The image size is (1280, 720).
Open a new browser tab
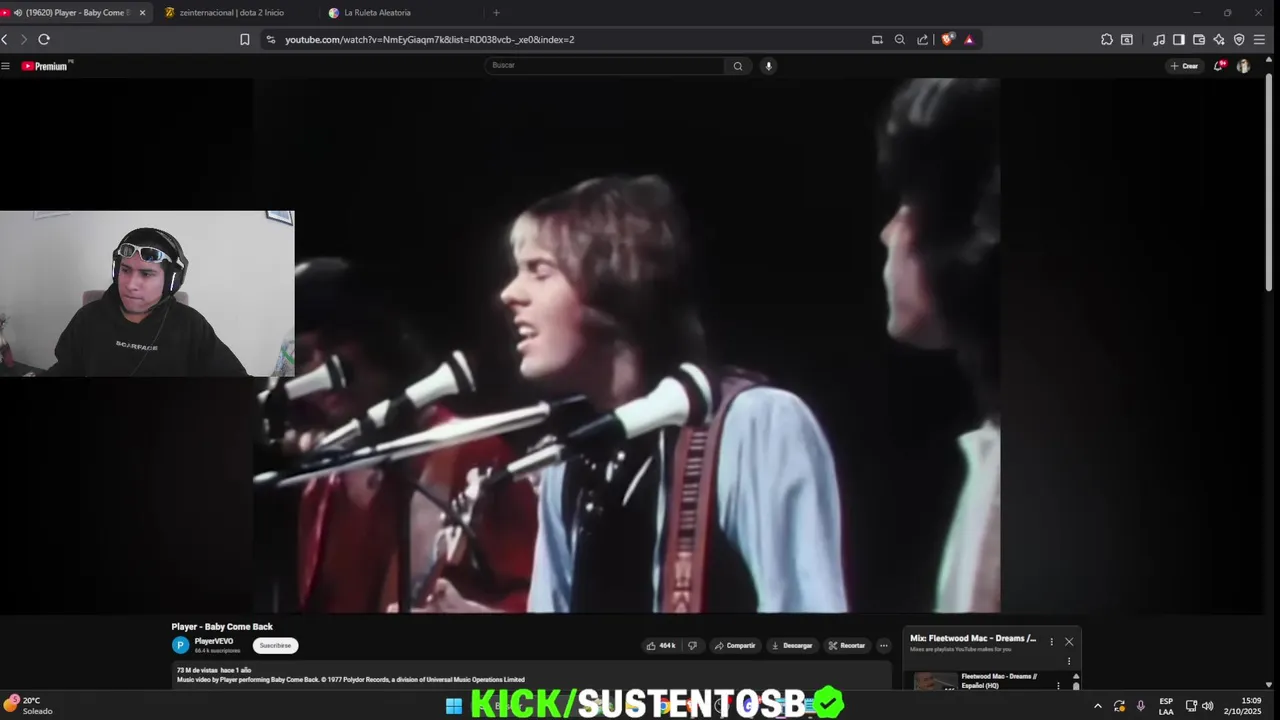click(x=496, y=13)
